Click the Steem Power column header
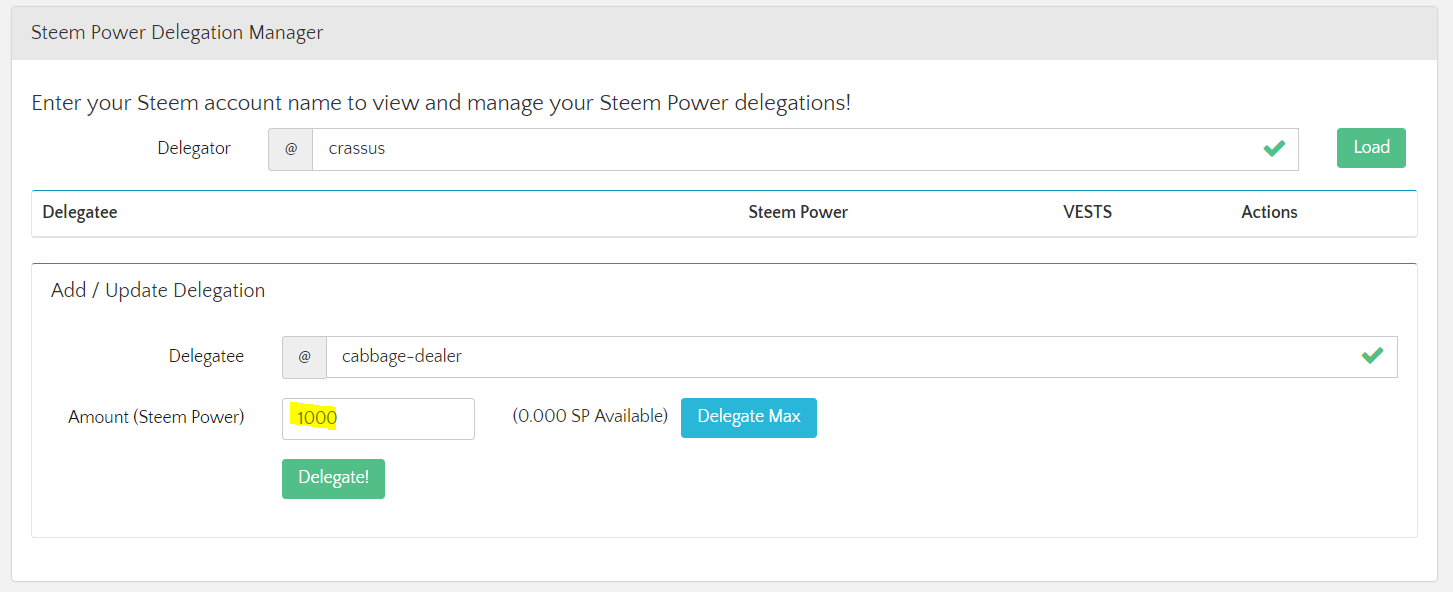Image resolution: width=1453 pixels, height=592 pixels. [x=798, y=212]
